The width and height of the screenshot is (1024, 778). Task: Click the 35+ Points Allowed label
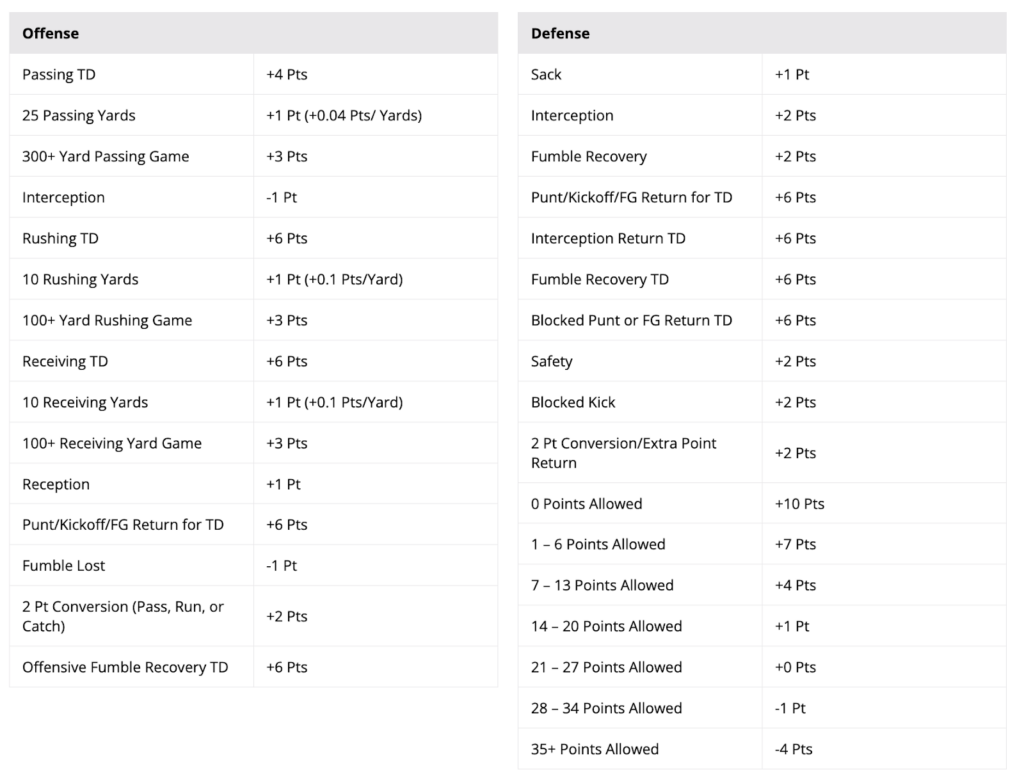[x=595, y=749]
